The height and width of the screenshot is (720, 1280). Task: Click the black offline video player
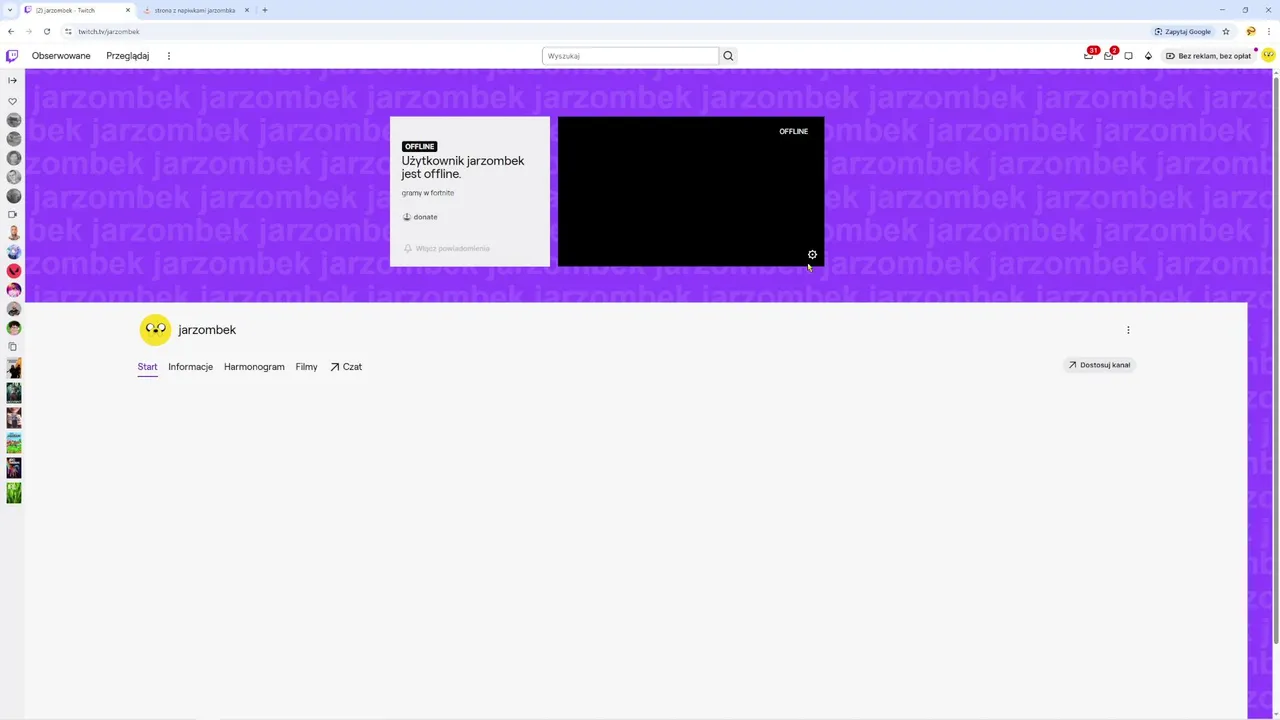pos(691,191)
